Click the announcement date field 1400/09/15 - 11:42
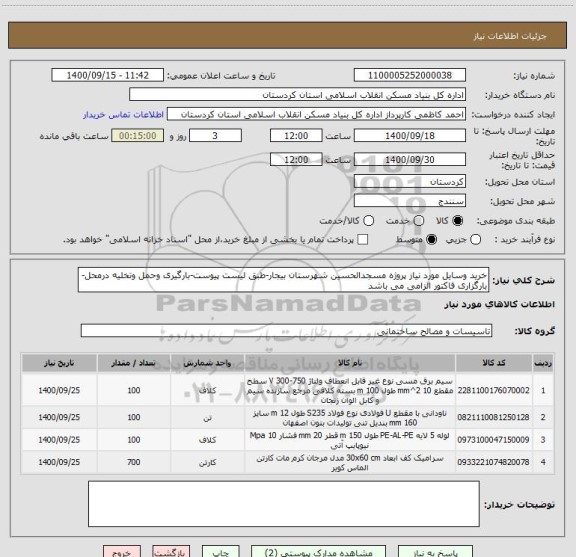The image size is (576, 557). (108, 75)
